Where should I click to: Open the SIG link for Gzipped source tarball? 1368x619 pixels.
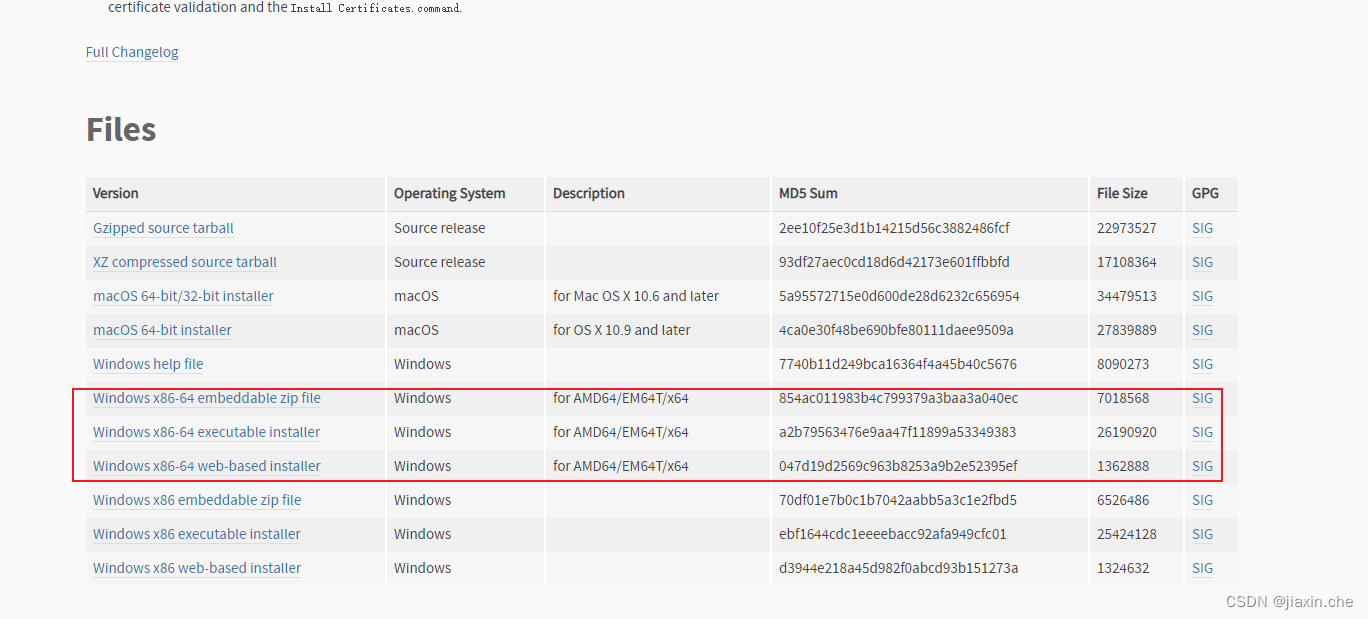1201,228
